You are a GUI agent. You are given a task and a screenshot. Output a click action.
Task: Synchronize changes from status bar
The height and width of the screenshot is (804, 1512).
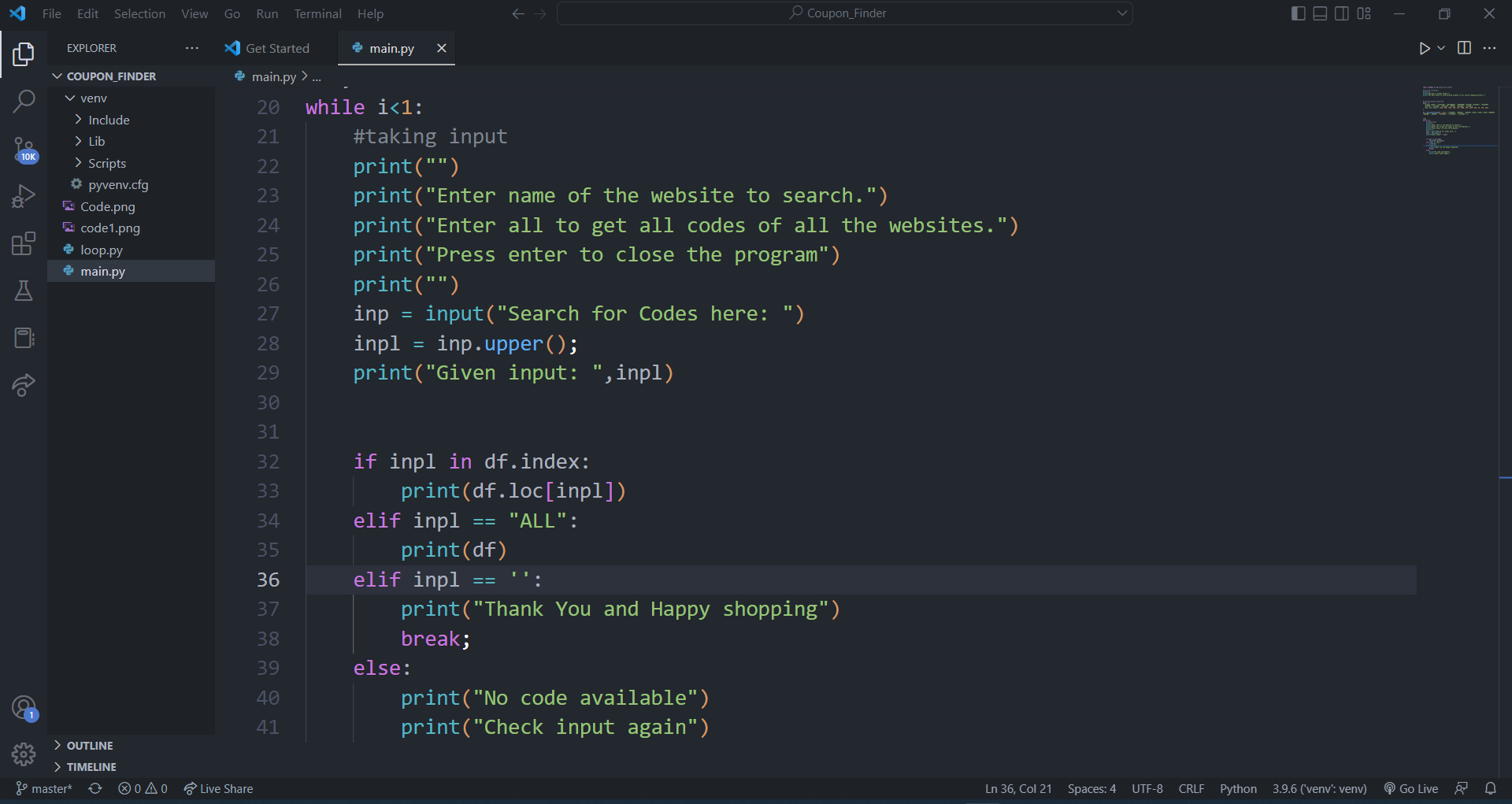click(95, 789)
